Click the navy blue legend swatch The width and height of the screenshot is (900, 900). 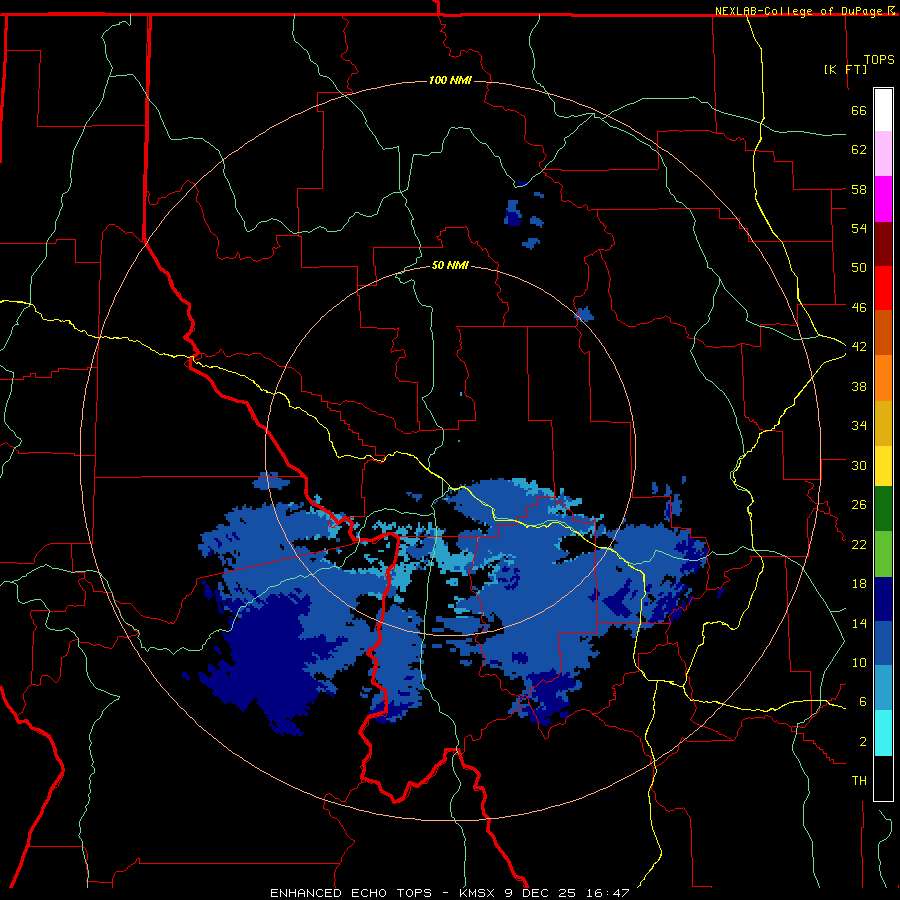[883, 599]
